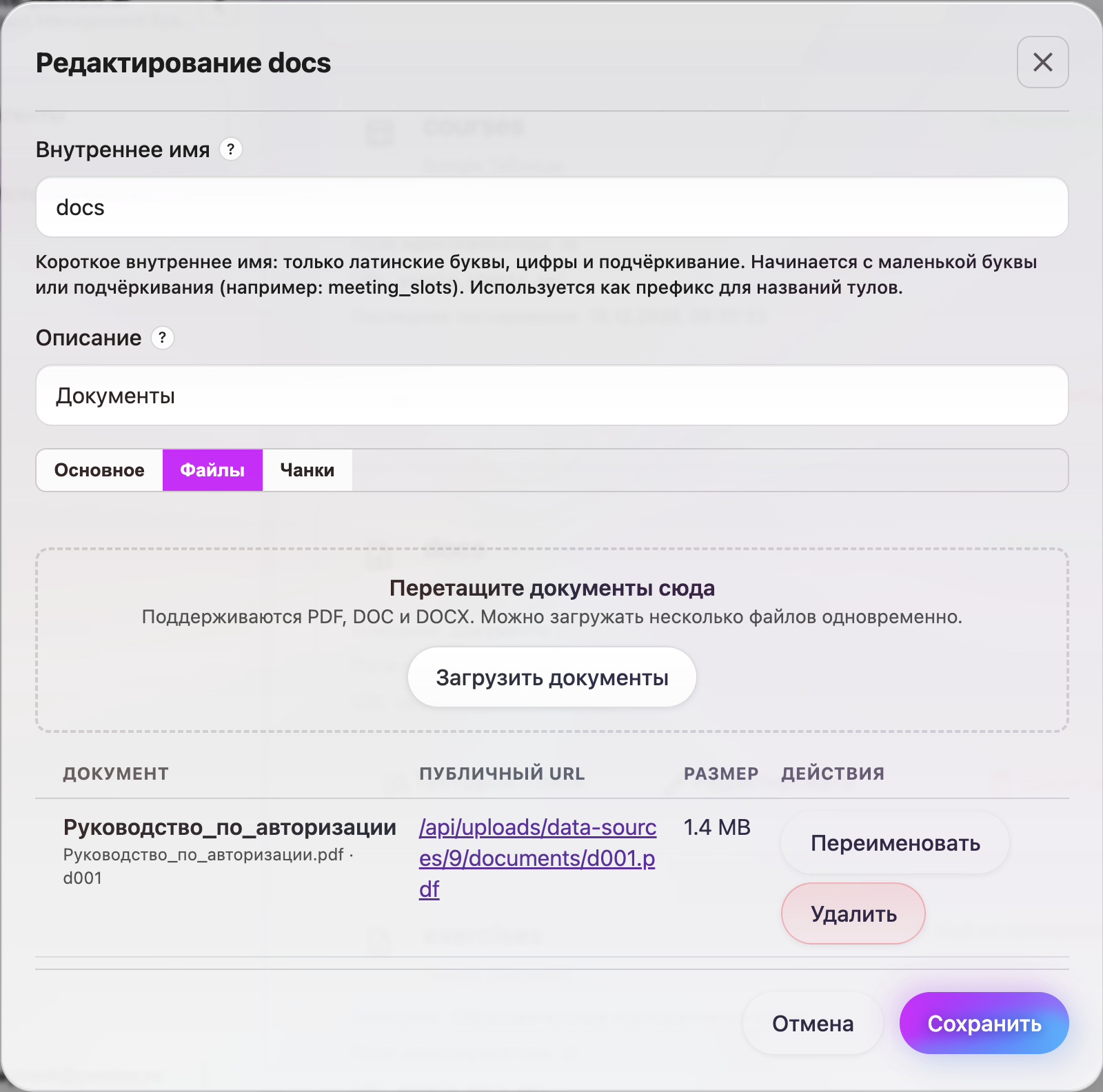Open the d001.pdf public URL link
Viewport: 1103px width, 1092px height.
[x=537, y=858]
